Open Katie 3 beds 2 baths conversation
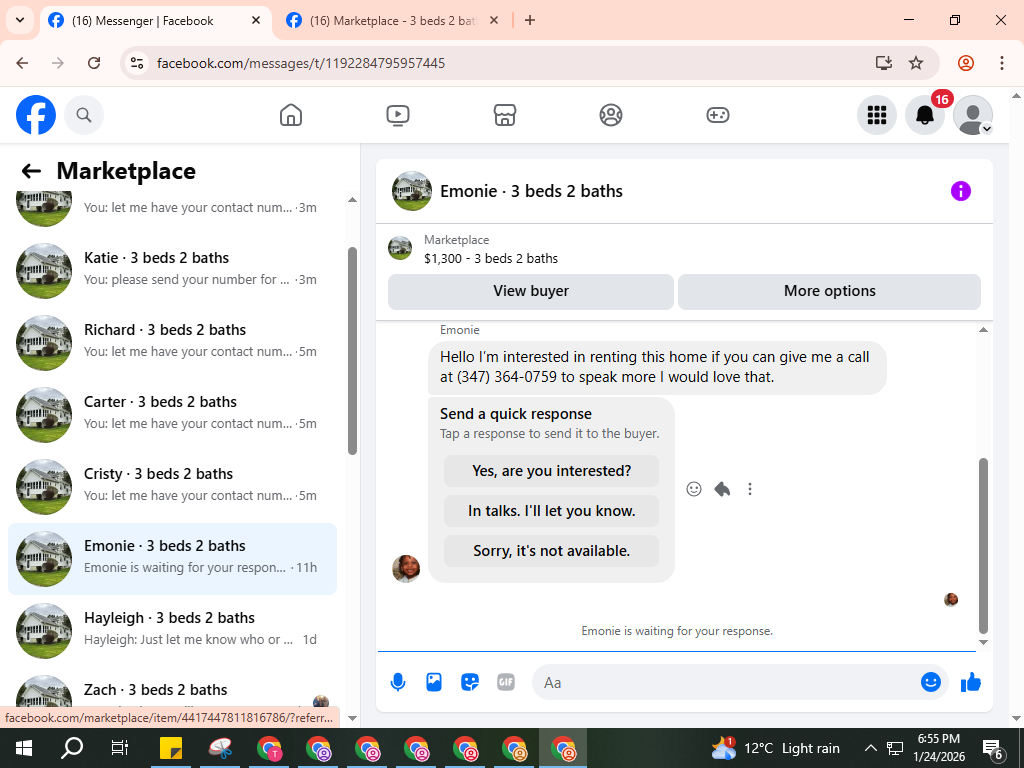 pos(172,270)
